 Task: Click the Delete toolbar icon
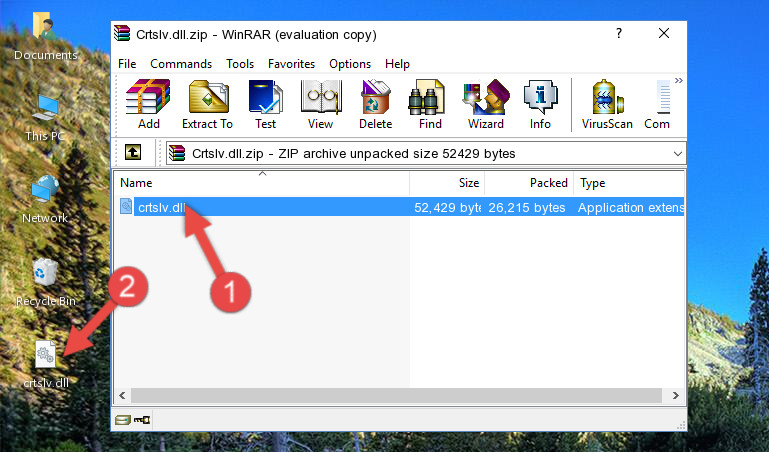[x=375, y=104]
